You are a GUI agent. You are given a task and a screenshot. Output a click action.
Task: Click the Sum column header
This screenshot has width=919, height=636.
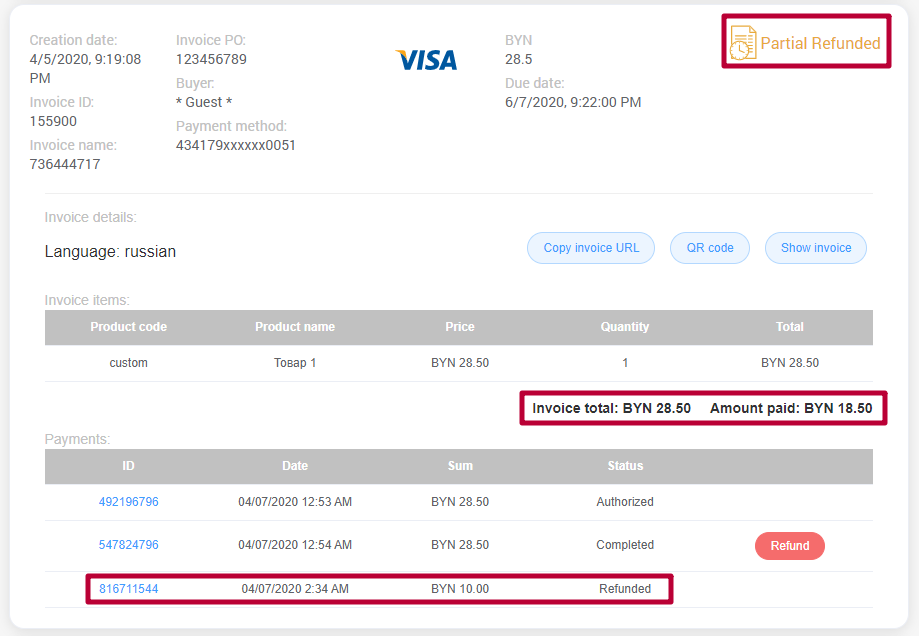[459, 466]
